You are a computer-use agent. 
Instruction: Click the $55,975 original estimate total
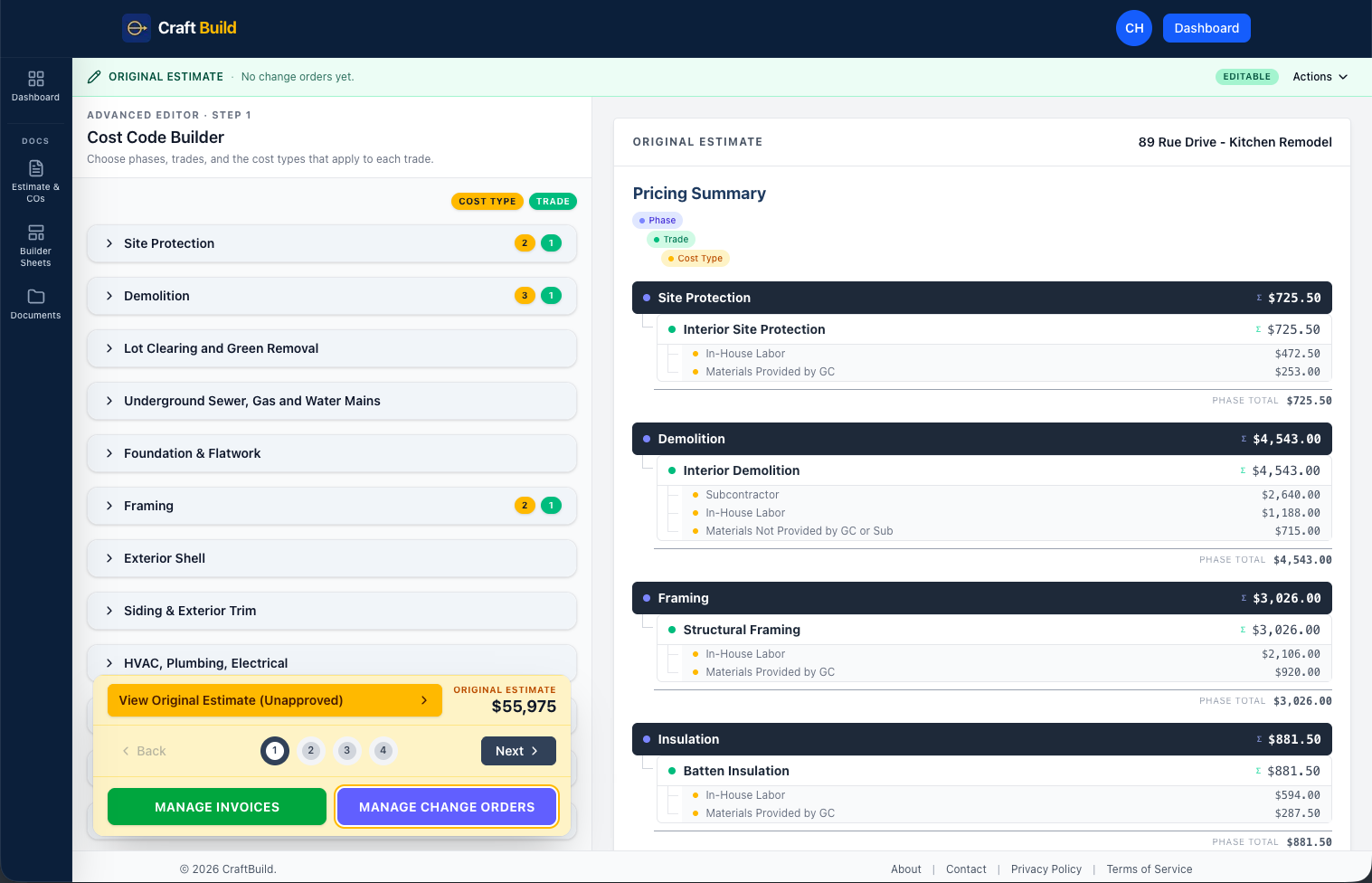(x=524, y=707)
